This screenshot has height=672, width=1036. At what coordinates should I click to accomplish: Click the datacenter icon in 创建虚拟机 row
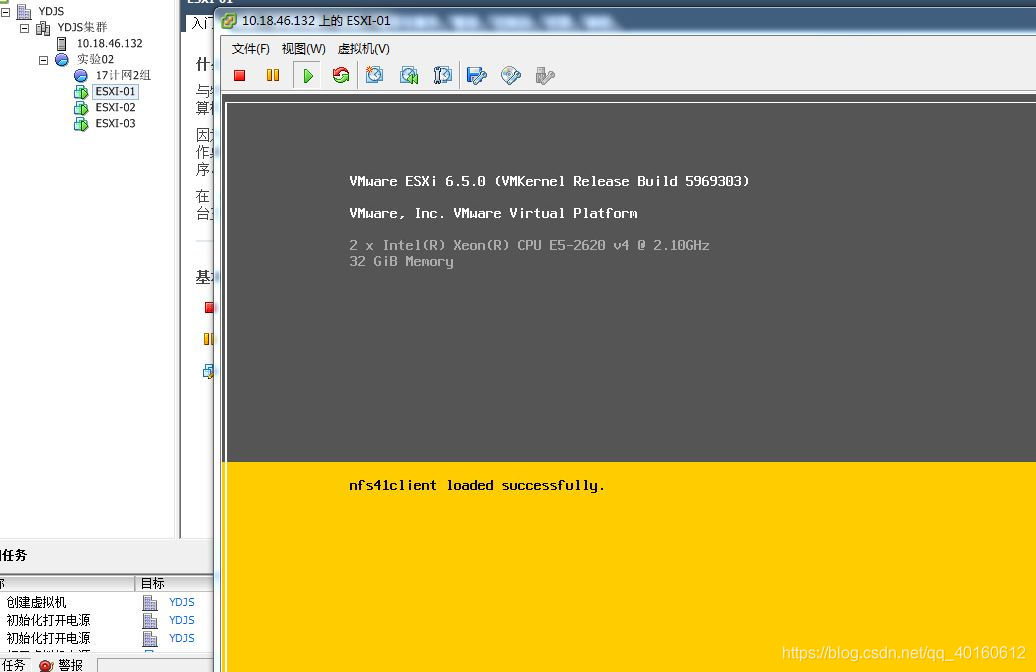pos(150,603)
